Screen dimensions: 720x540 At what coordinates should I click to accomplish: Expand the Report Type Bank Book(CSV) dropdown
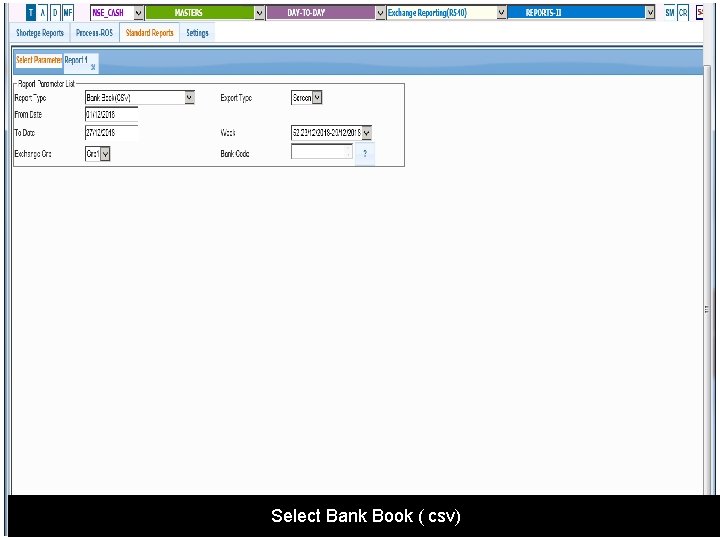pyautogui.click(x=189, y=97)
